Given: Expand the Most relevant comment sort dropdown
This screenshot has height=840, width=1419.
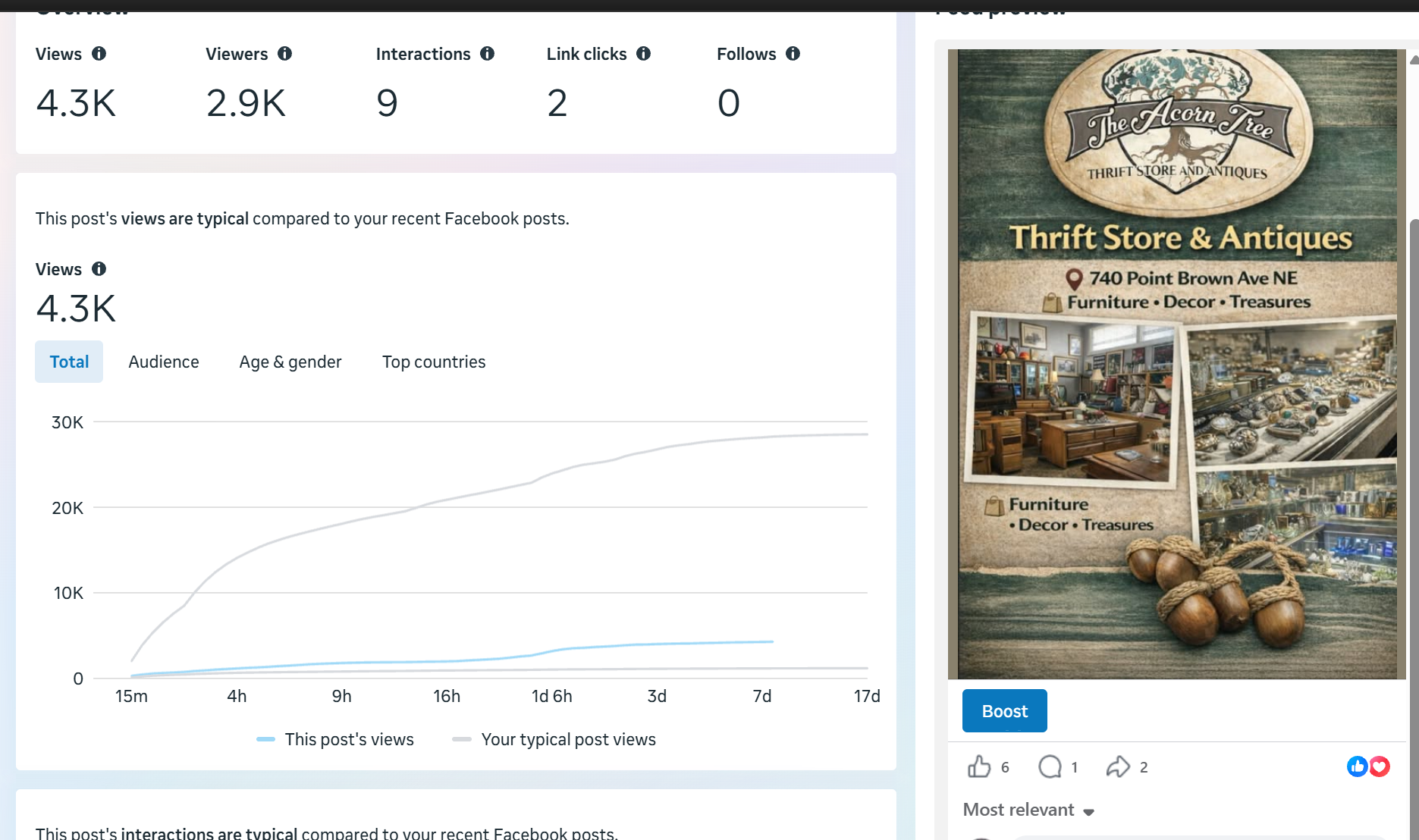Looking at the screenshot, I should [1028, 810].
